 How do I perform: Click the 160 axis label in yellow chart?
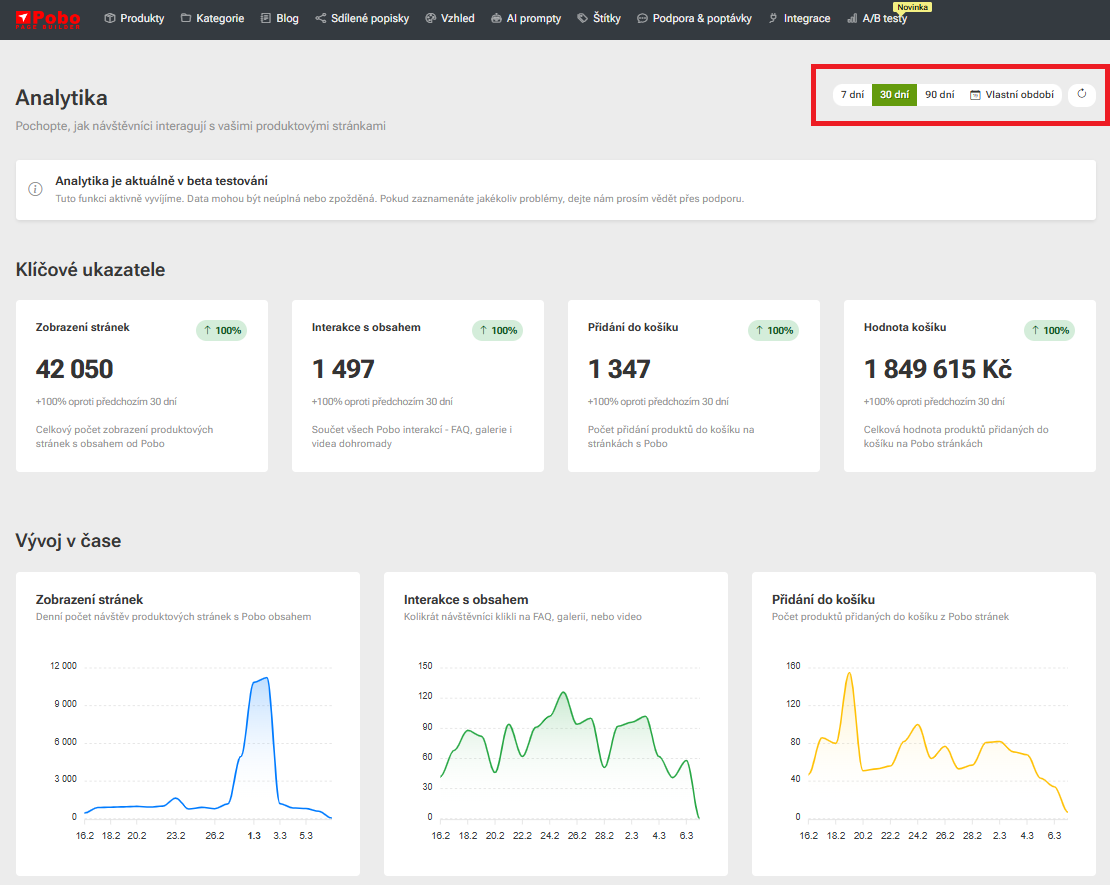(x=793, y=666)
